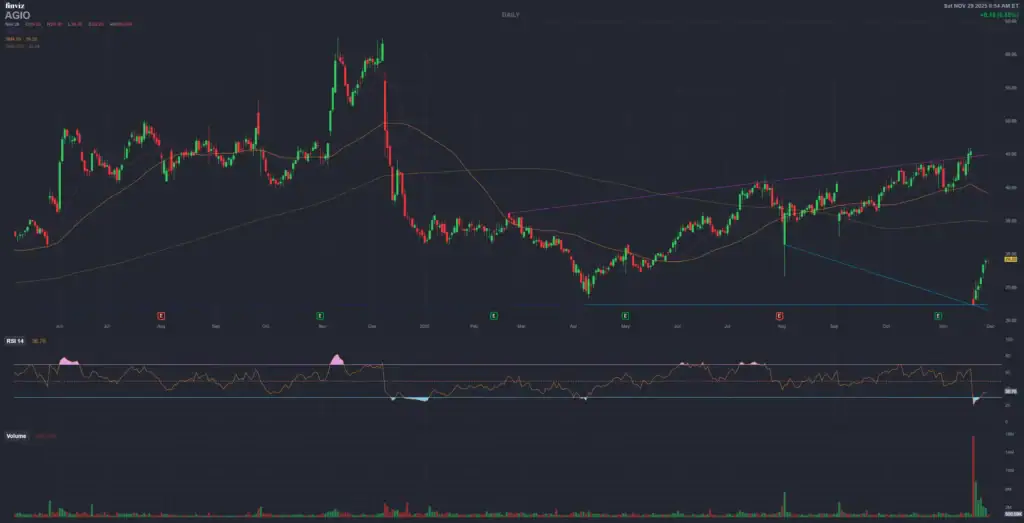
Task: Click the DAILY timeframe label
Action: 511,13
